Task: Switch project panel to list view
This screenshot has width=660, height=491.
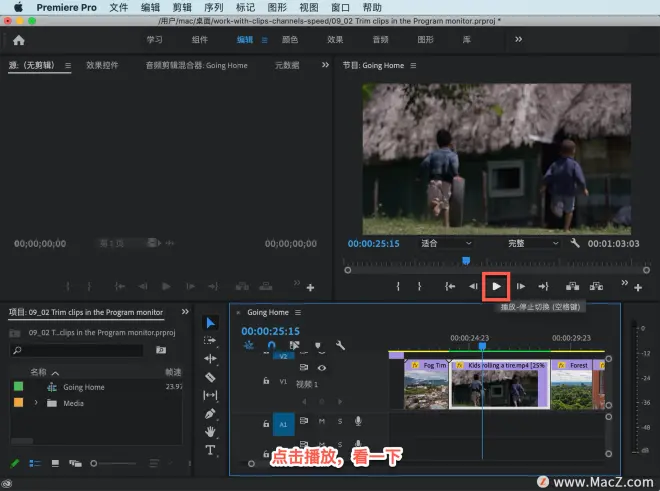Action: [x=35, y=463]
